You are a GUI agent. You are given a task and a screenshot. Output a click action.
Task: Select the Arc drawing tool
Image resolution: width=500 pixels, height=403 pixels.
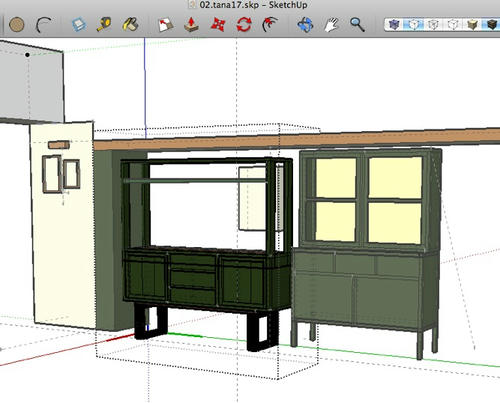pyautogui.click(x=43, y=25)
